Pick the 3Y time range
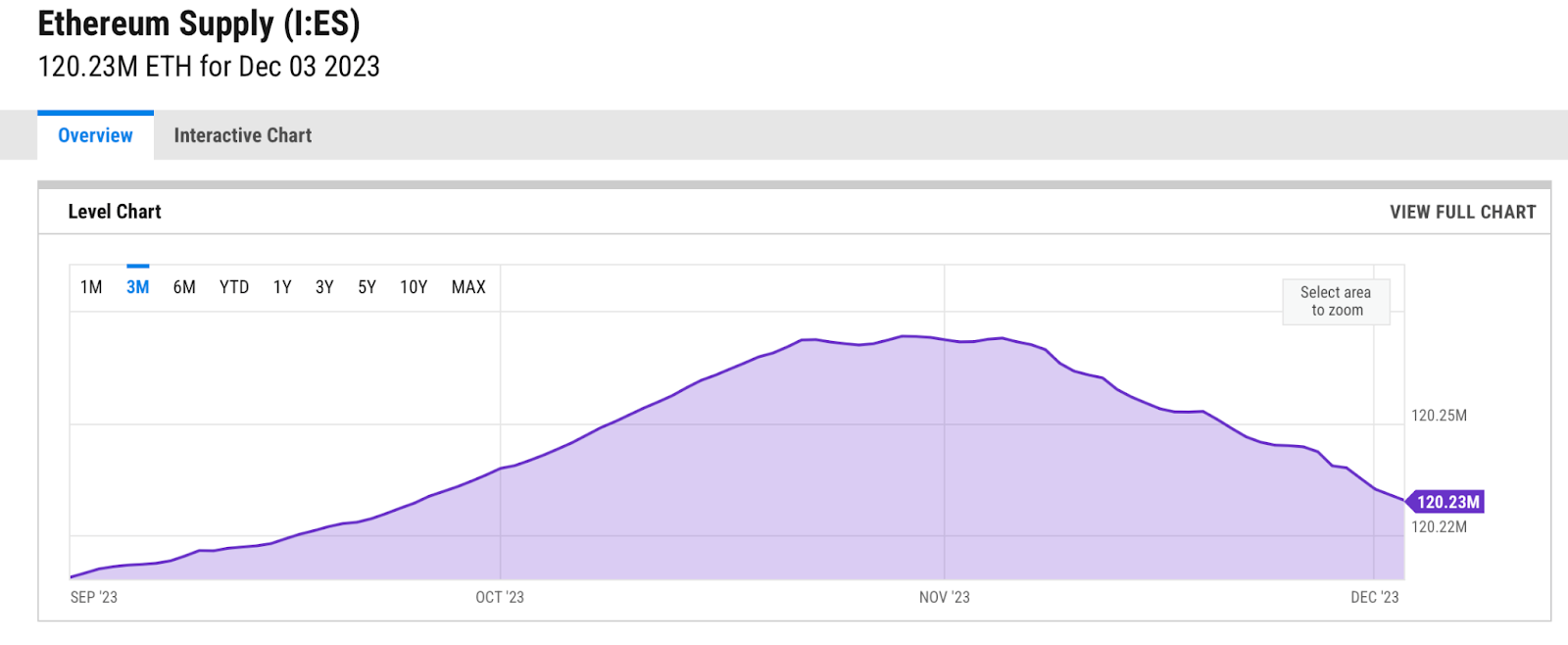Viewport: 1568px width, 645px height. tap(324, 287)
